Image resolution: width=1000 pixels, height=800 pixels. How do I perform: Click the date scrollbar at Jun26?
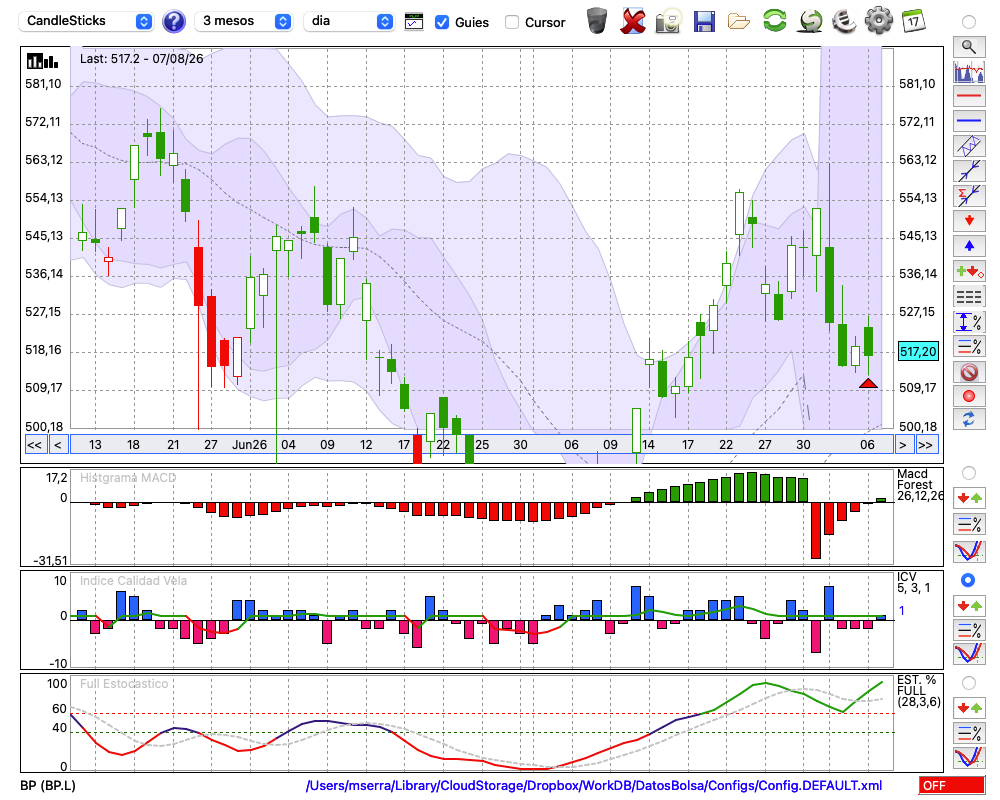pyautogui.click(x=249, y=445)
